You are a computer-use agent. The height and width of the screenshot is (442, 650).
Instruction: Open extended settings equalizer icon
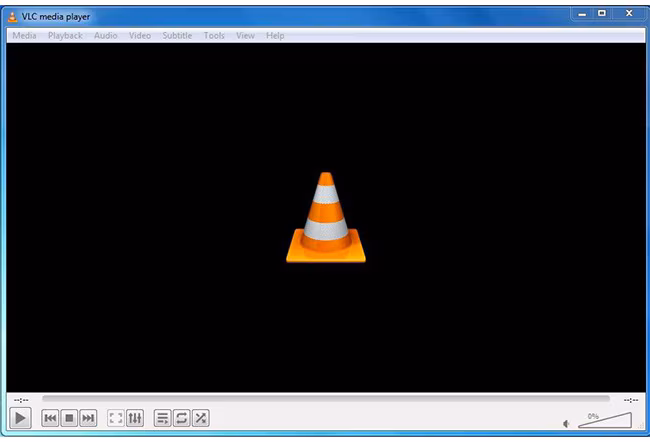click(x=135, y=418)
